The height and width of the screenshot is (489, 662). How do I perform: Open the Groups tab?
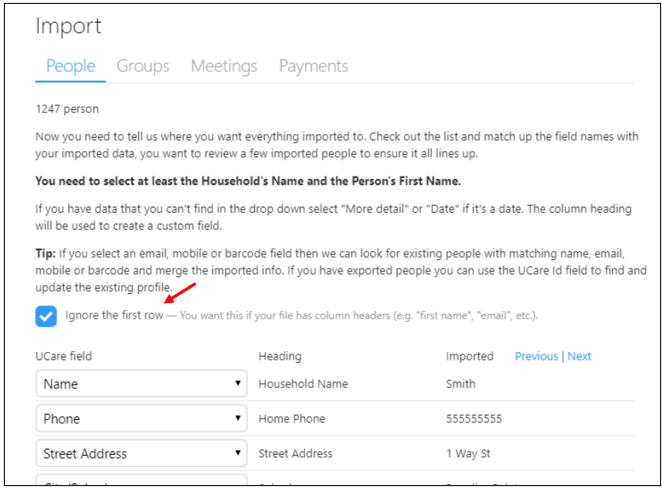[x=143, y=66]
